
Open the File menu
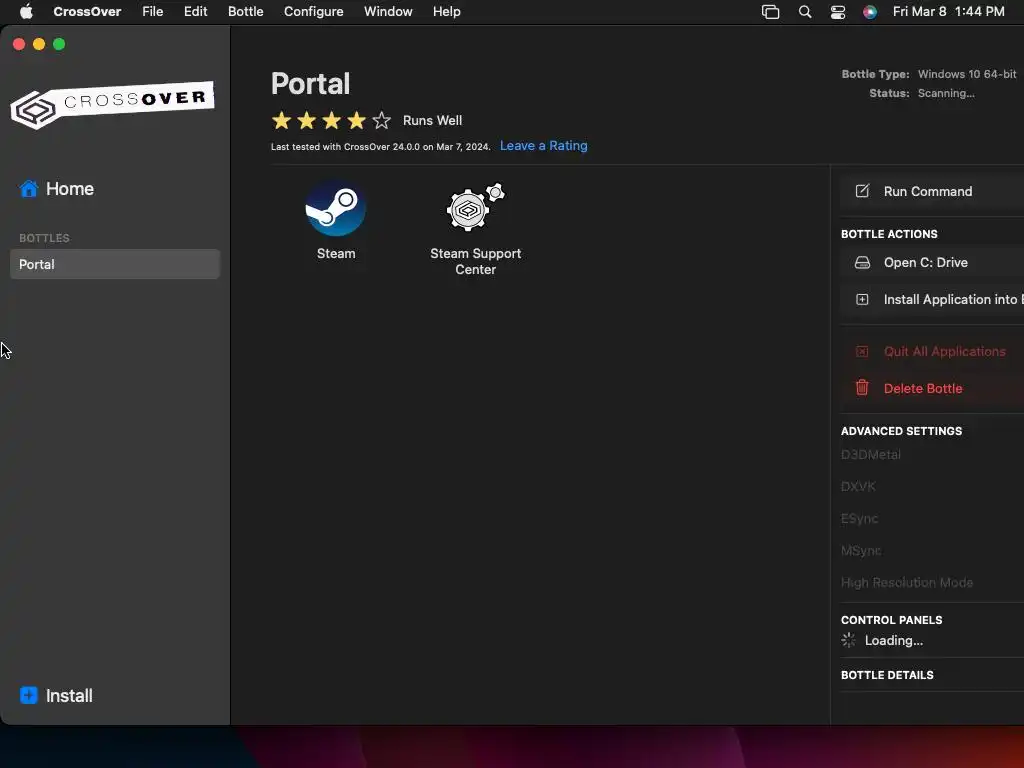point(153,12)
